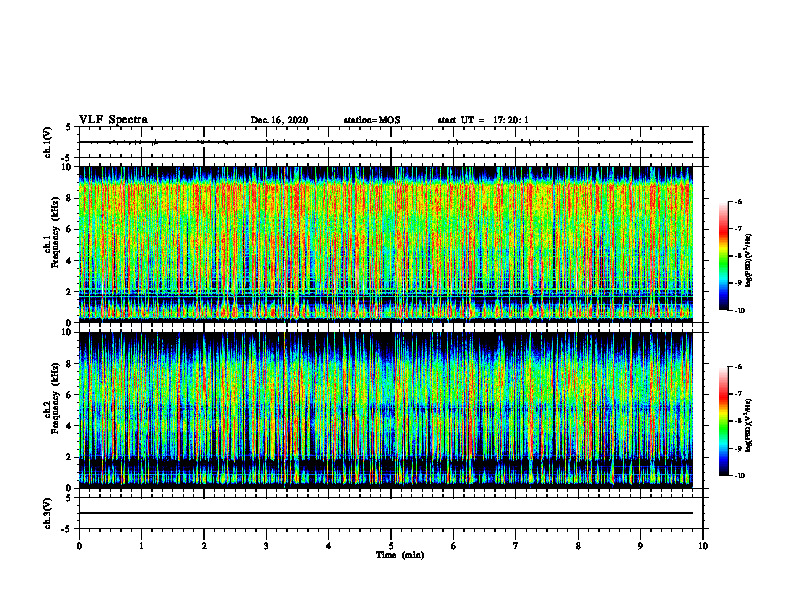The image size is (792, 612).
Task: Click time axis tick label "4"
Action: pos(329,546)
